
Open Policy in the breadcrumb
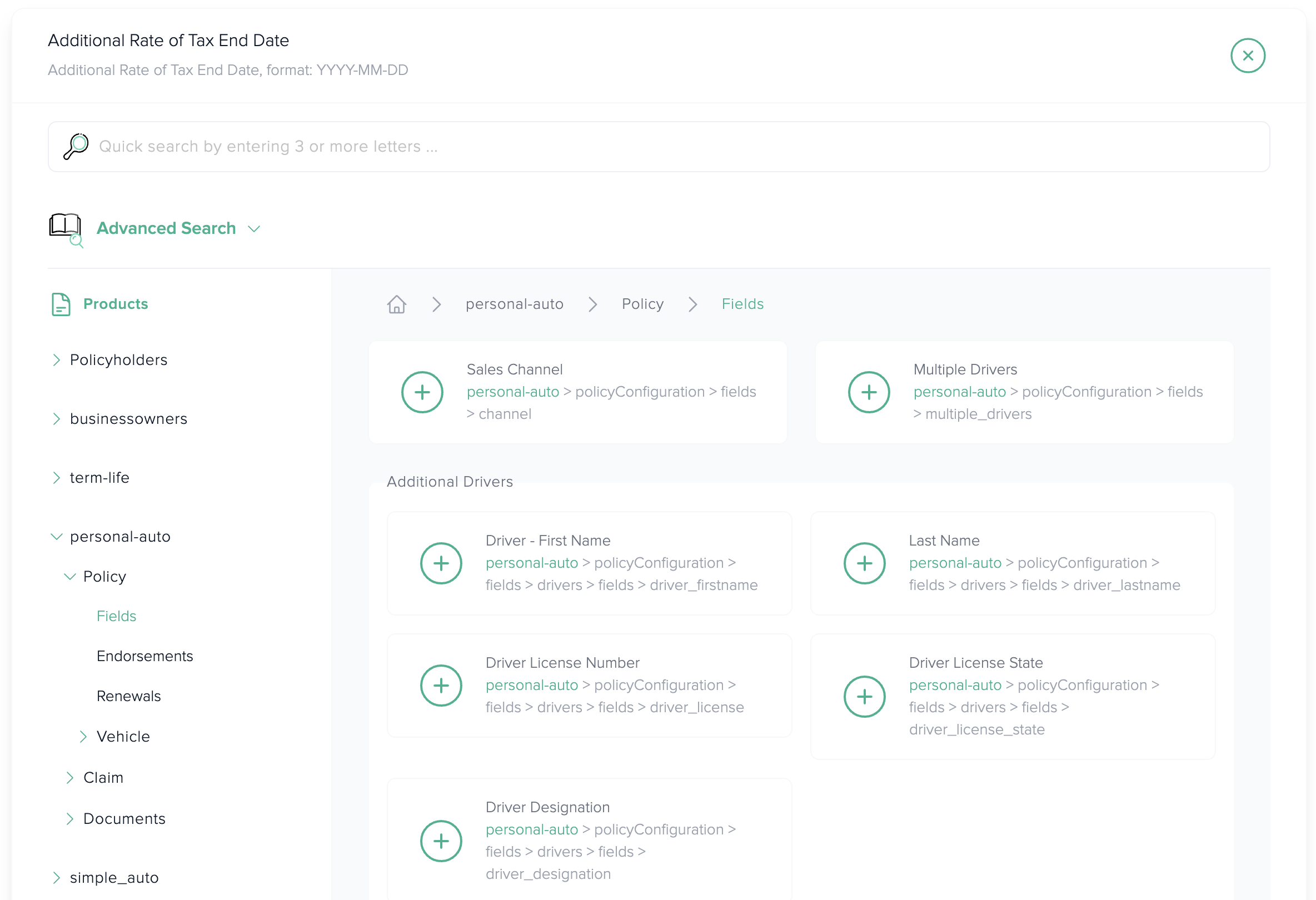[x=642, y=304]
